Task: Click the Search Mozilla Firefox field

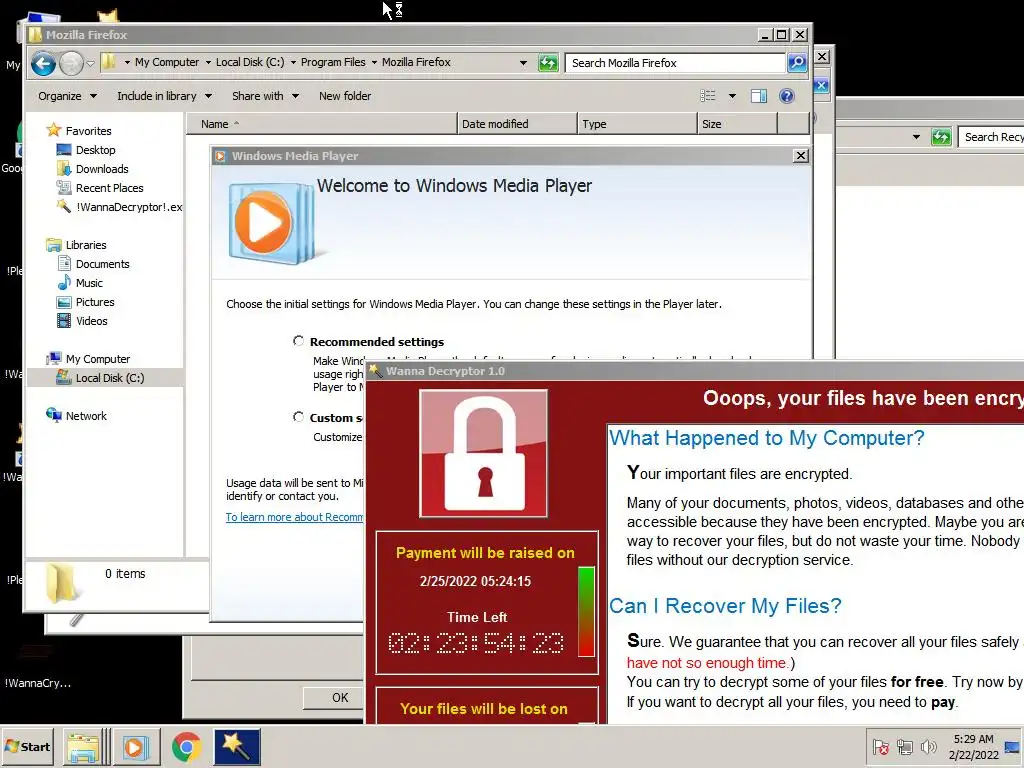Action: 674,63
